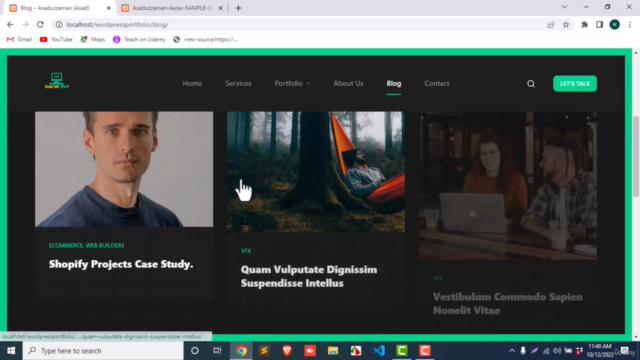Click the cafe laptop post thumbnail
Screen dimensions: 640x360
(508, 186)
